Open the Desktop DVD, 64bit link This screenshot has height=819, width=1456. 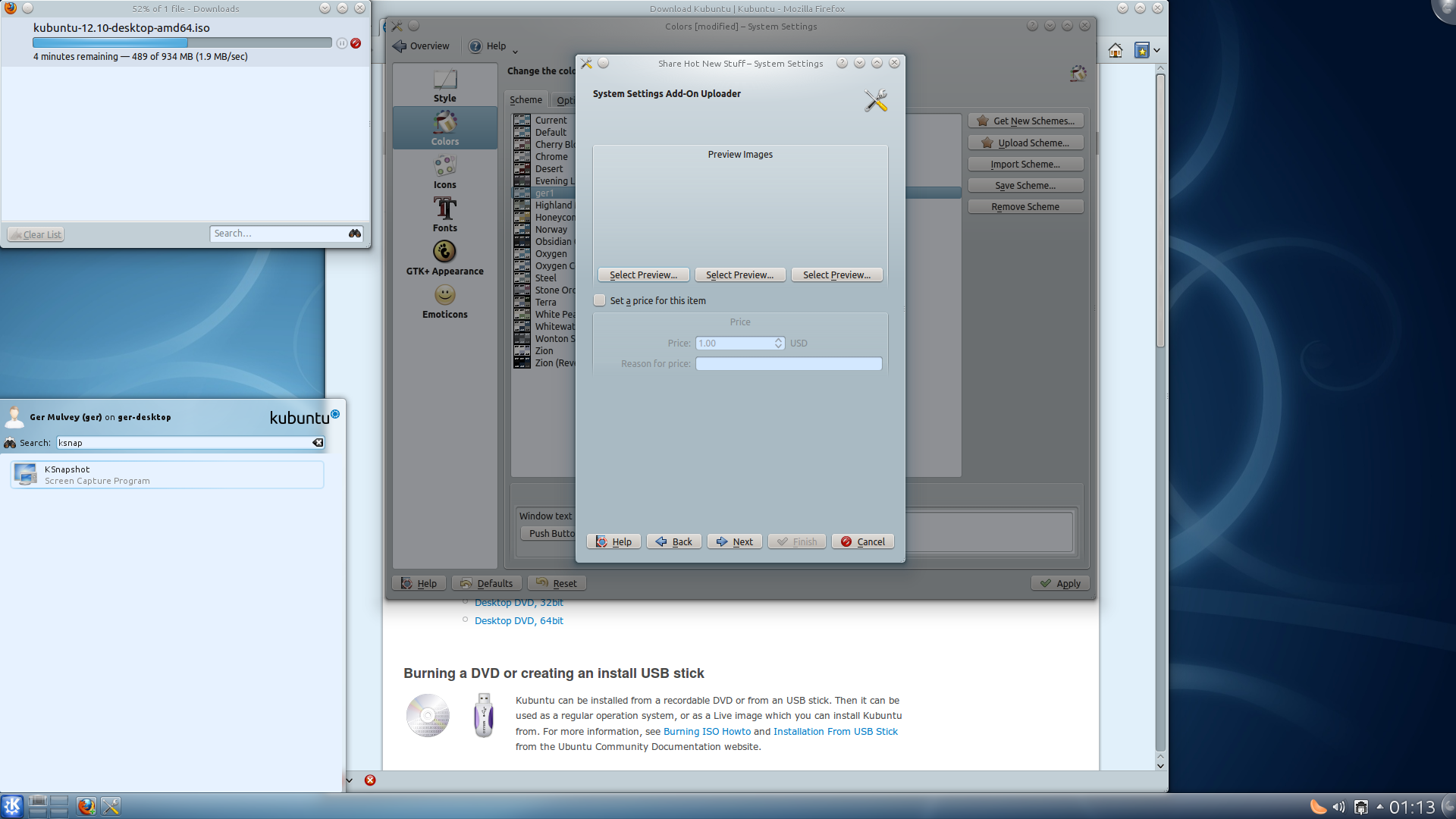[519, 620]
